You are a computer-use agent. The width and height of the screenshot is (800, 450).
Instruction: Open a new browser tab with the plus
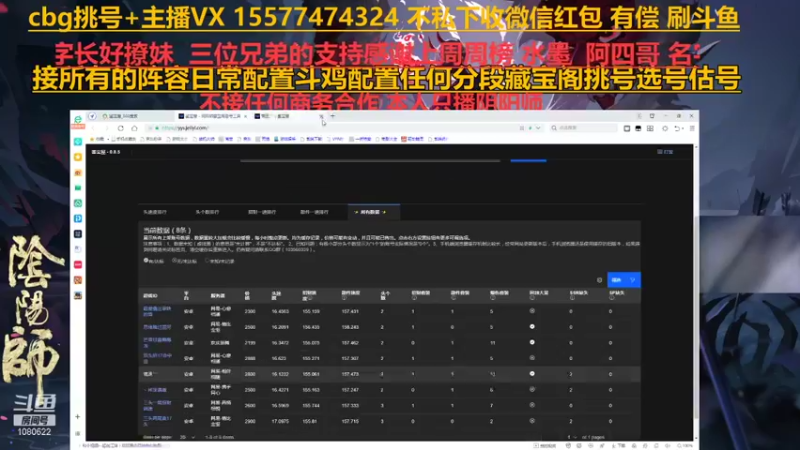coord(333,116)
